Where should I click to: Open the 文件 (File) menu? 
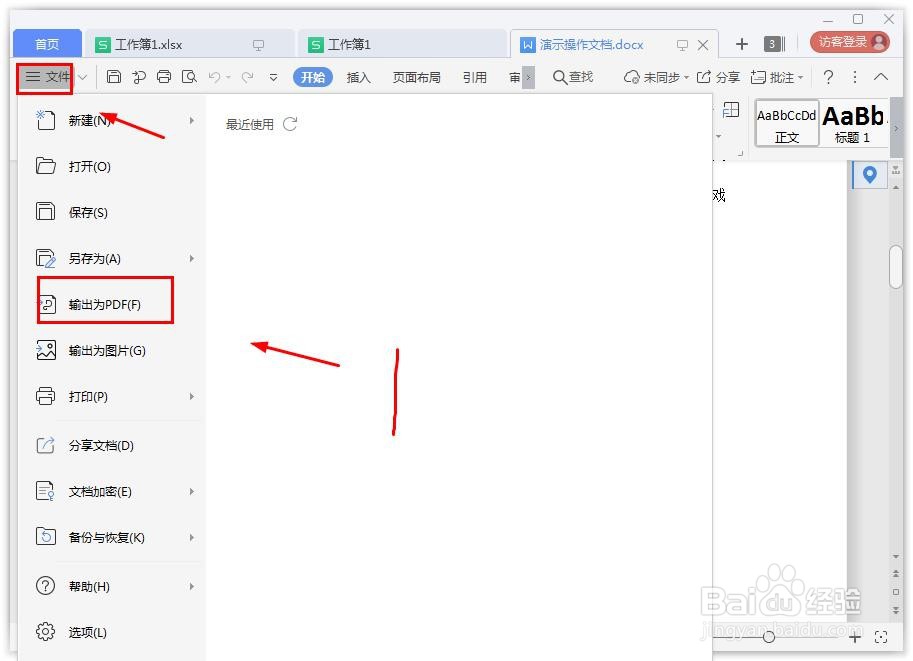click(x=46, y=77)
